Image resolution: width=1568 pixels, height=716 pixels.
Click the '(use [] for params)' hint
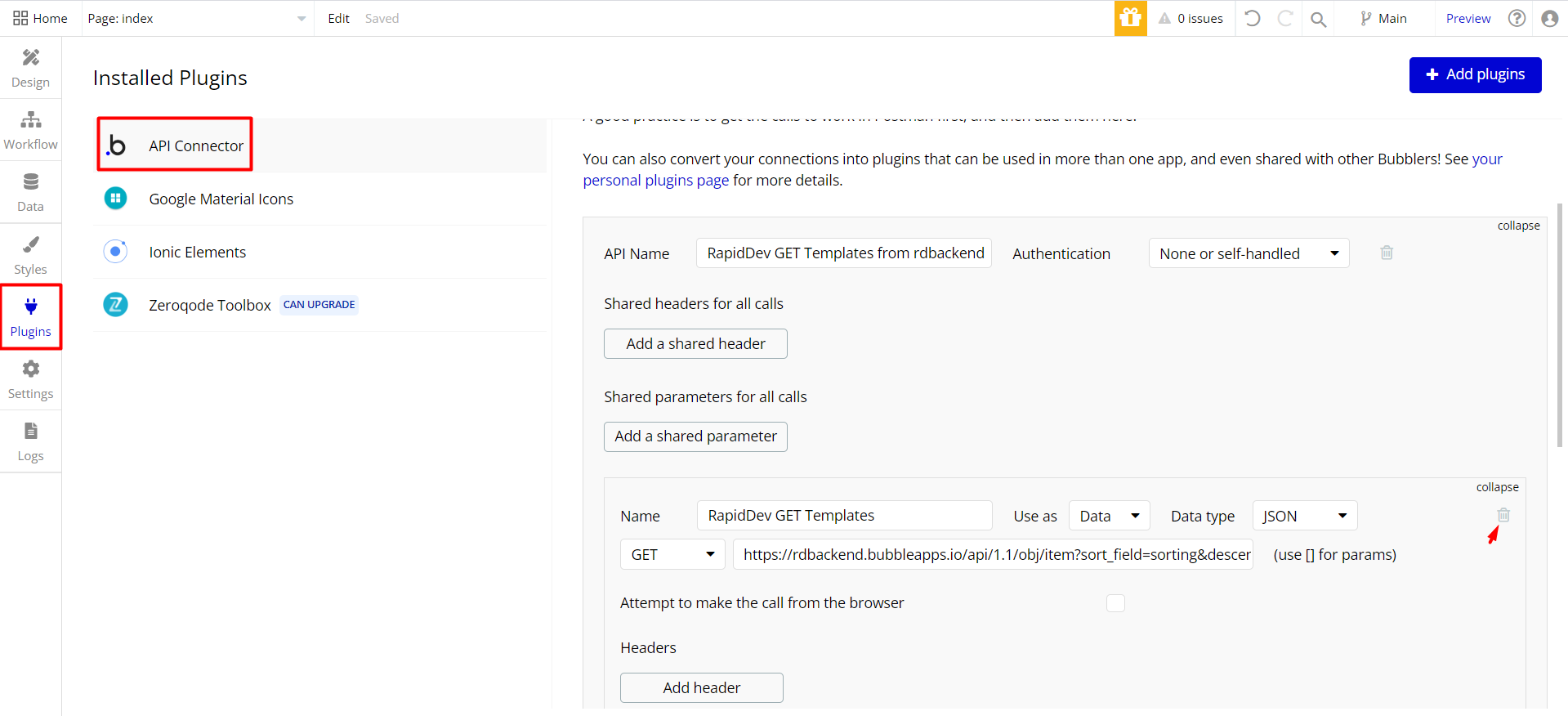(1334, 554)
